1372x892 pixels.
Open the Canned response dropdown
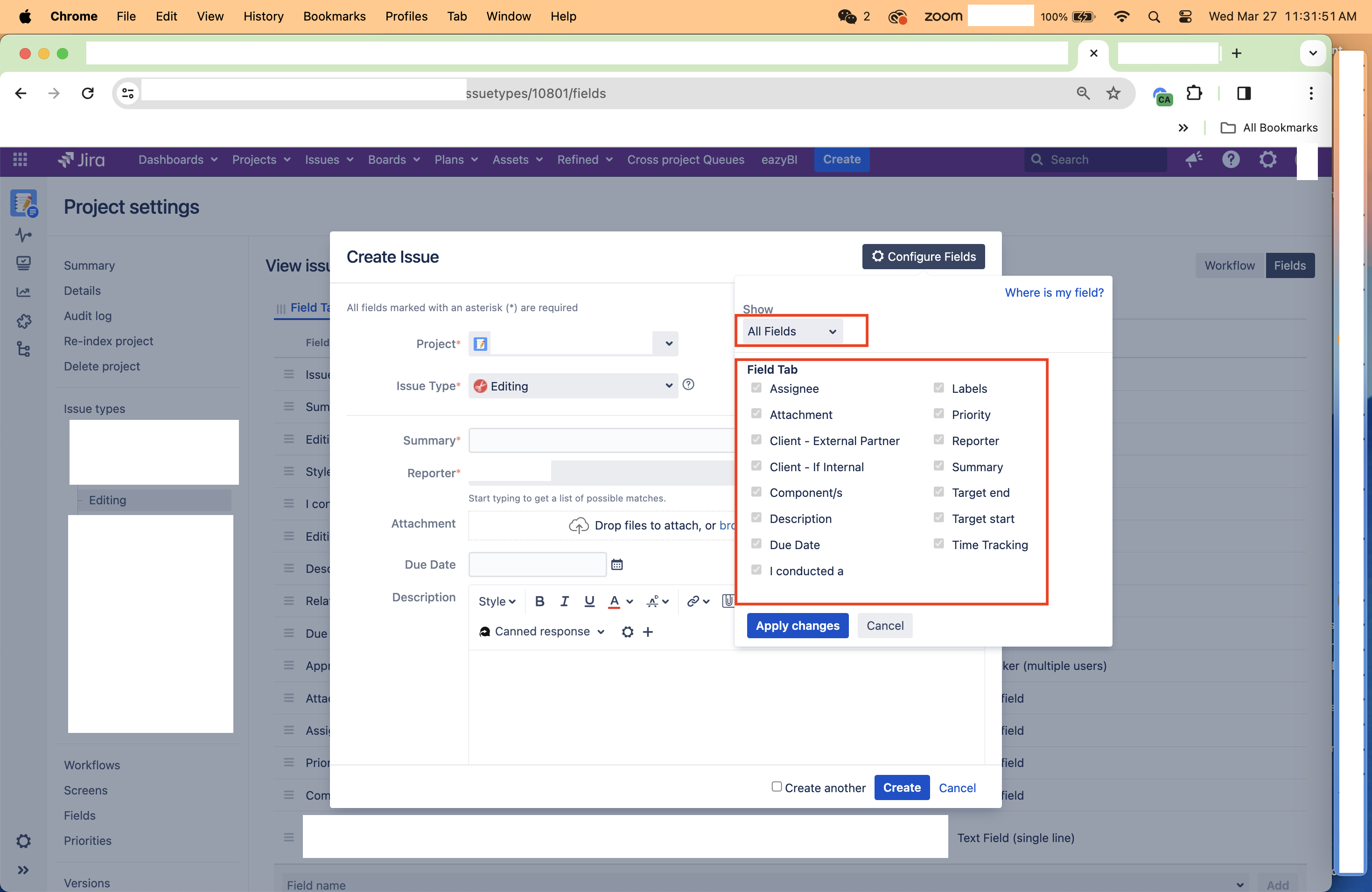click(x=542, y=632)
